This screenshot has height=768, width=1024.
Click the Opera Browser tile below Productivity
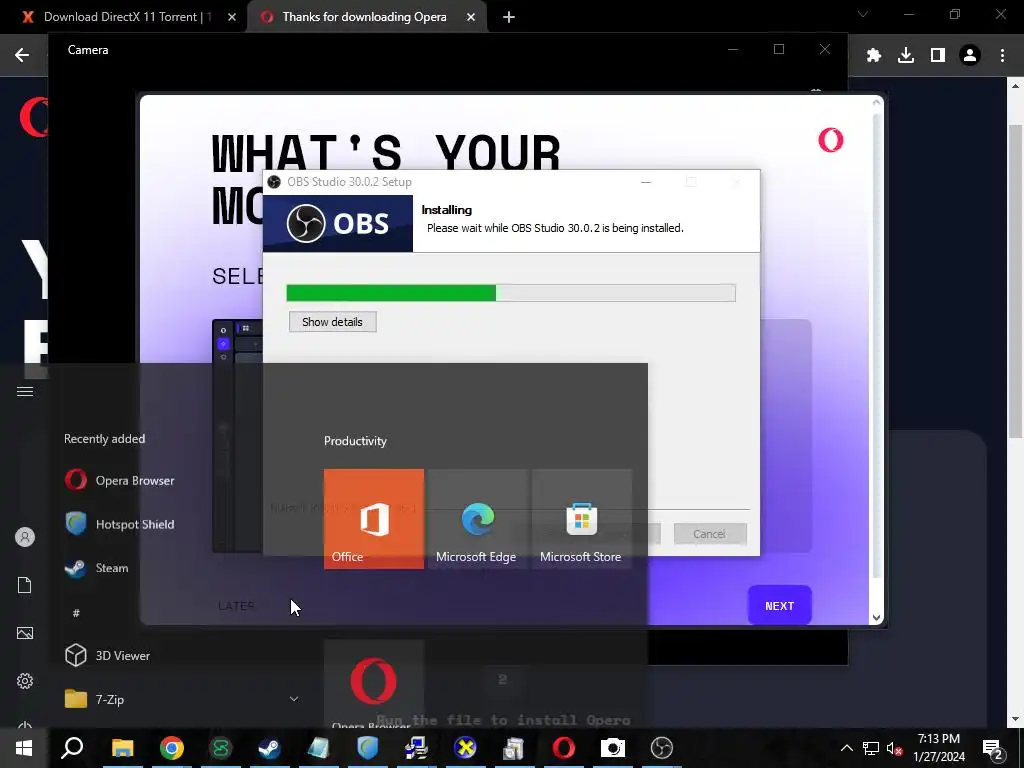click(374, 684)
